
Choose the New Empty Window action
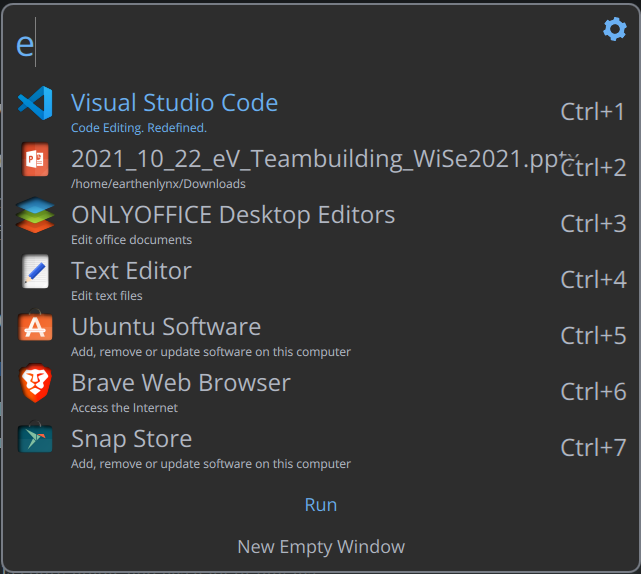[x=321, y=547]
